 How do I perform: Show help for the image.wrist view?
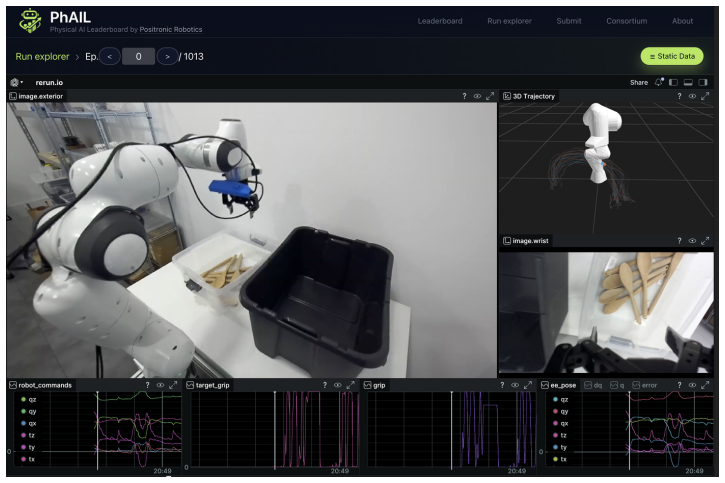point(679,241)
